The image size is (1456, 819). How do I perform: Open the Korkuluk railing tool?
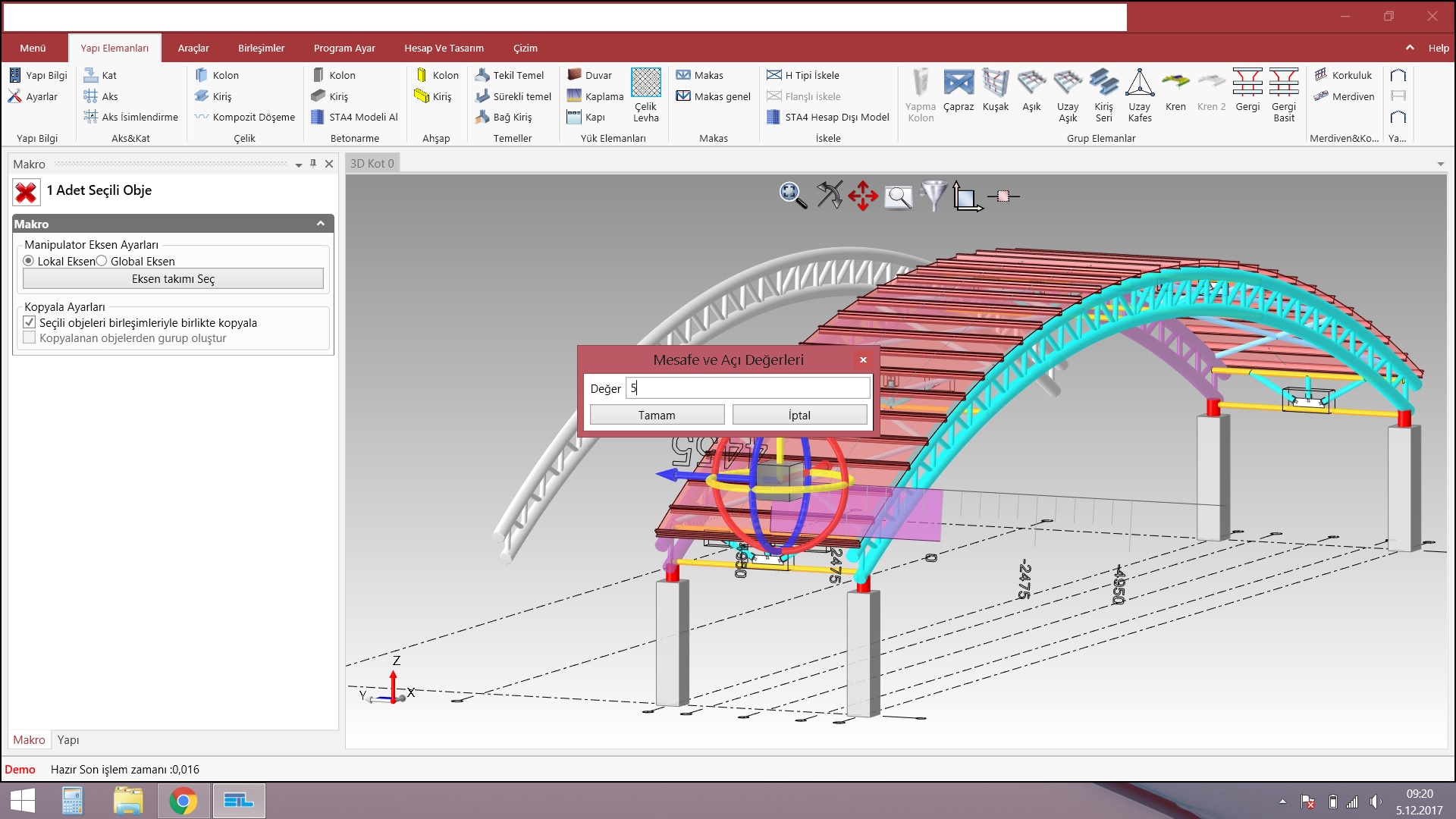[x=1343, y=75]
